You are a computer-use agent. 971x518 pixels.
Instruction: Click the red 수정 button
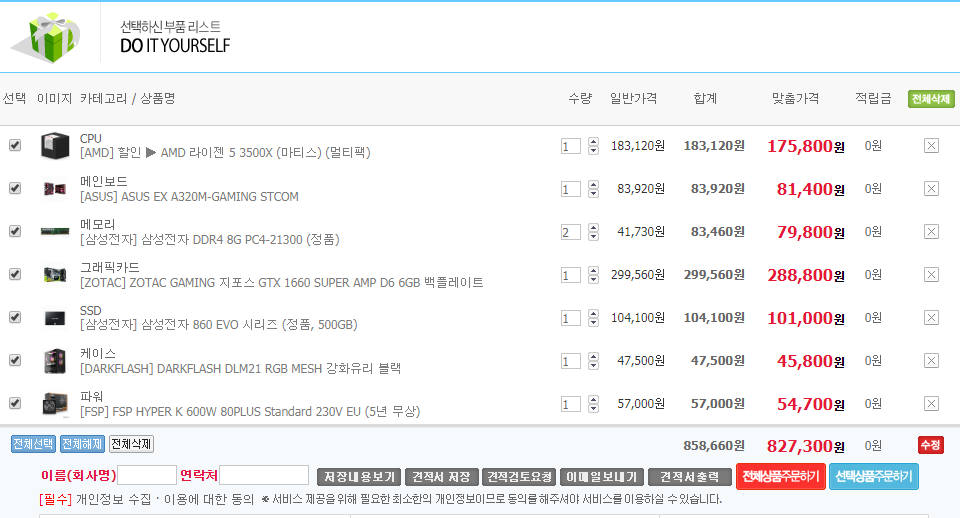[930, 445]
